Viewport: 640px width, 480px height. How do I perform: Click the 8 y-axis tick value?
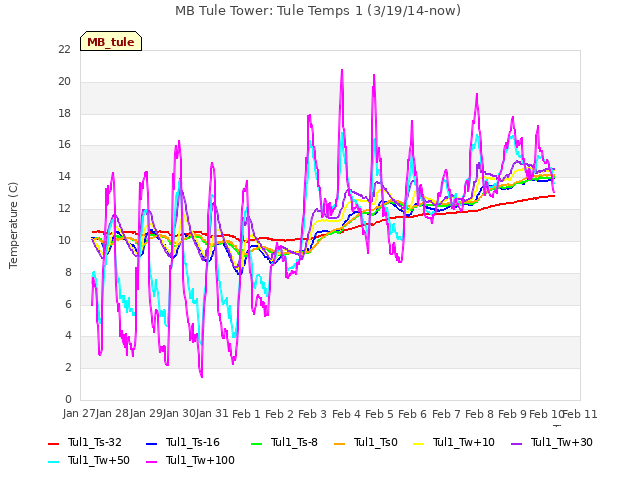(68, 272)
